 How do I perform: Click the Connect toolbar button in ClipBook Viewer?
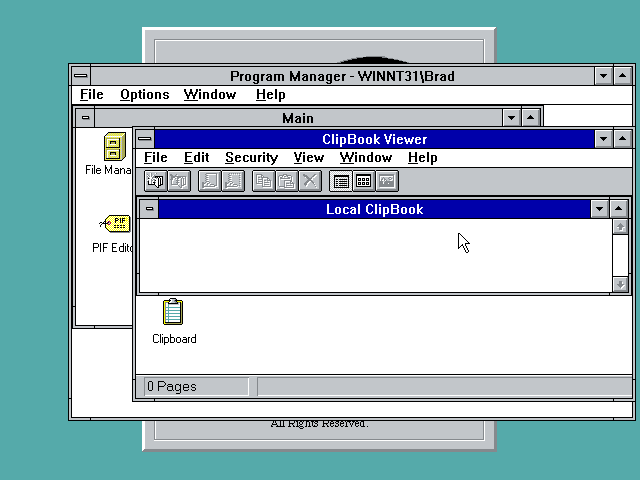(156, 181)
